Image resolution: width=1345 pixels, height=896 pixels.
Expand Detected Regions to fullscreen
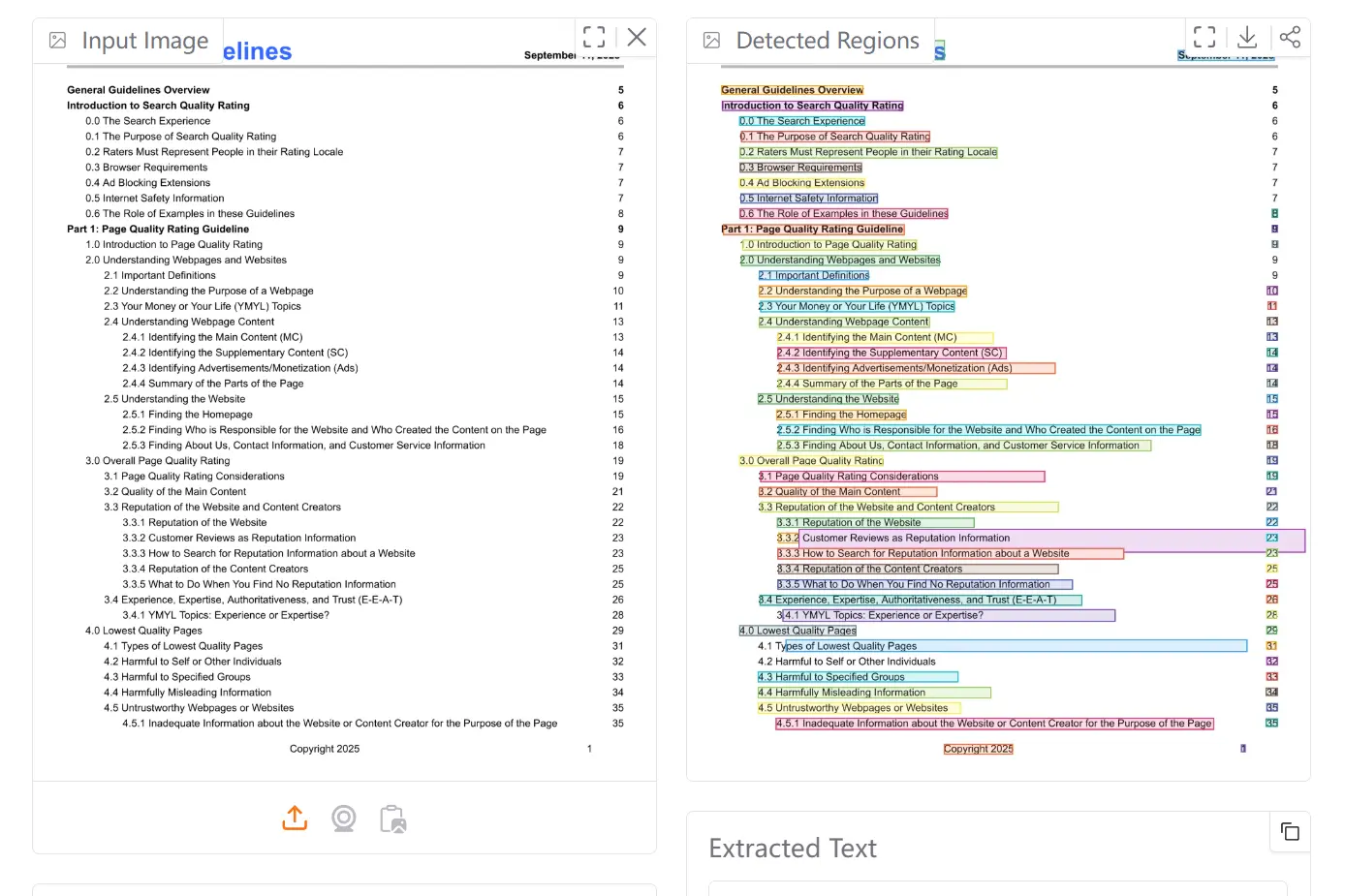[x=1204, y=38]
